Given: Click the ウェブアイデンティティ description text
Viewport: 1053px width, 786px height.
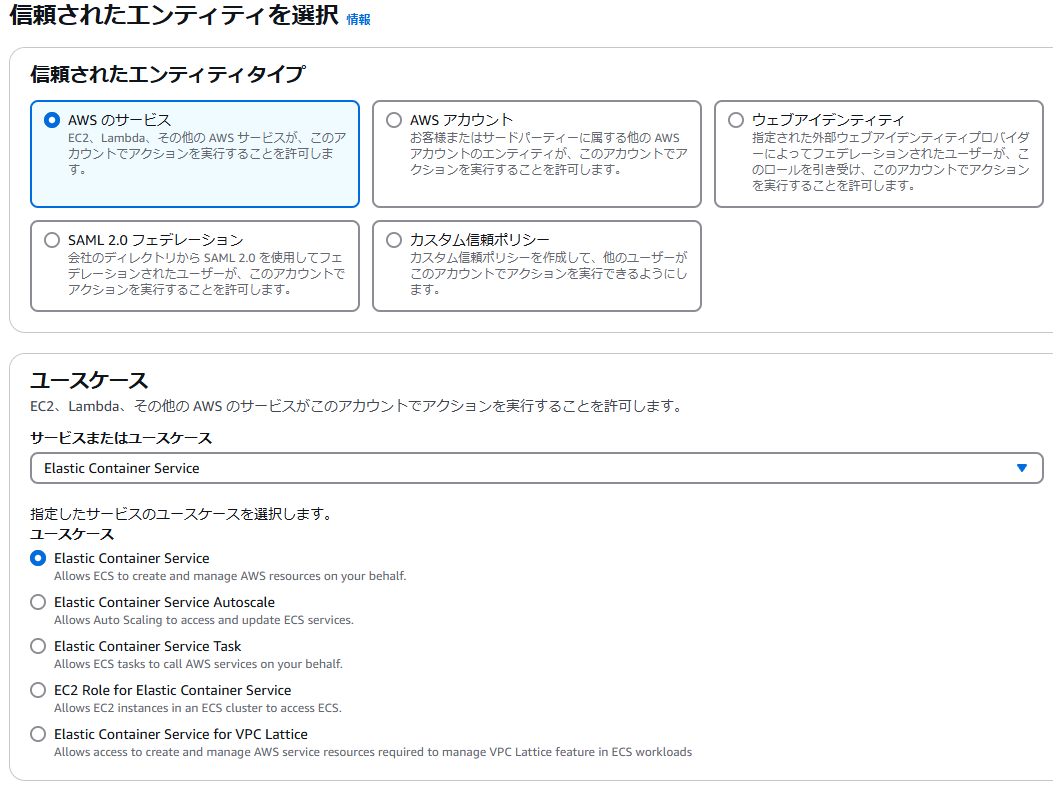Looking at the screenshot, I should pyautogui.click(x=890, y=161).
